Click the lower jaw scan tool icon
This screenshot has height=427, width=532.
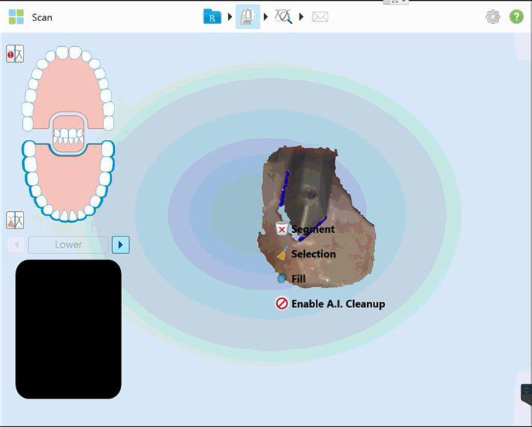click(x=15, y=220)
